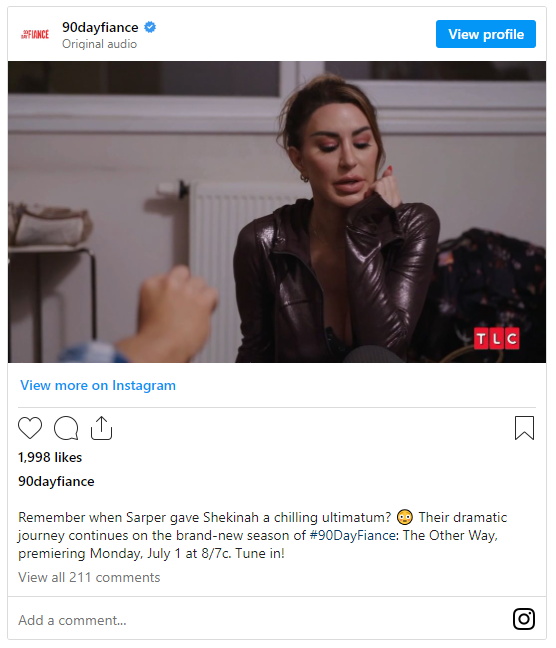Click the flushed face emoji in the caption
The width and height of the screenshot is (556, 648).
[x=405, y=517]
